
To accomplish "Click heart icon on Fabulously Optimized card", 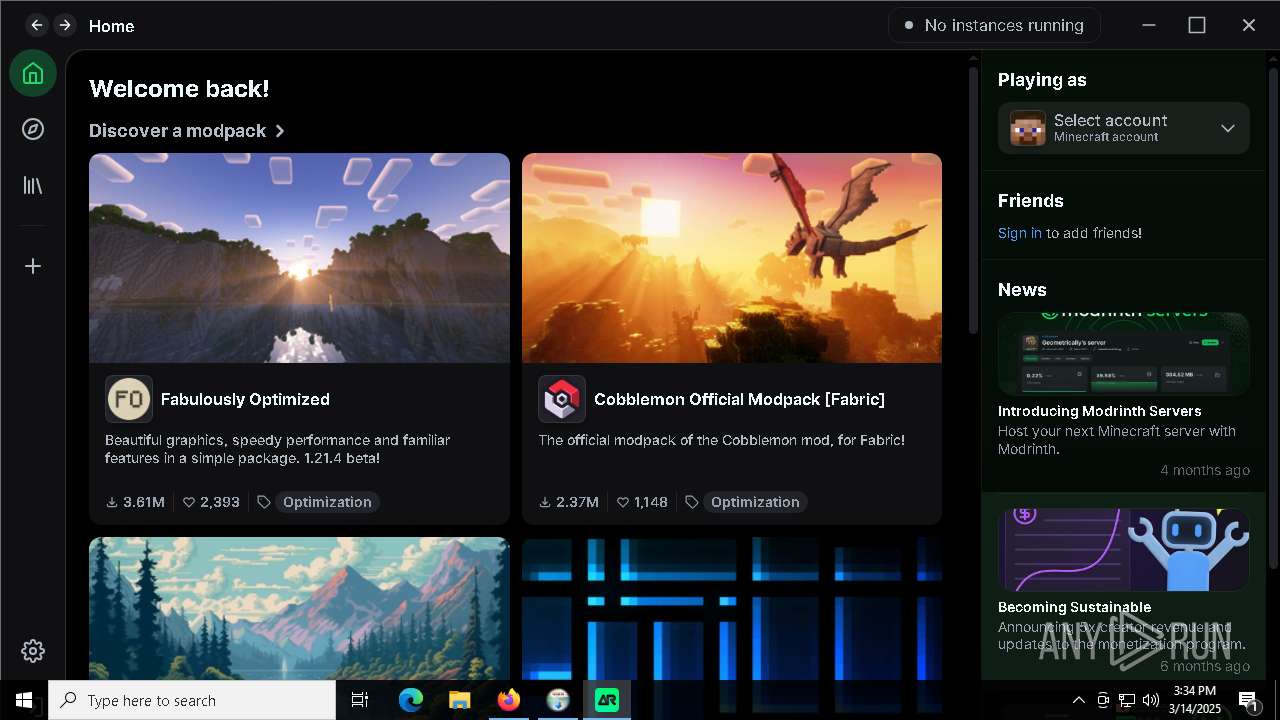I will click(189, 502).
